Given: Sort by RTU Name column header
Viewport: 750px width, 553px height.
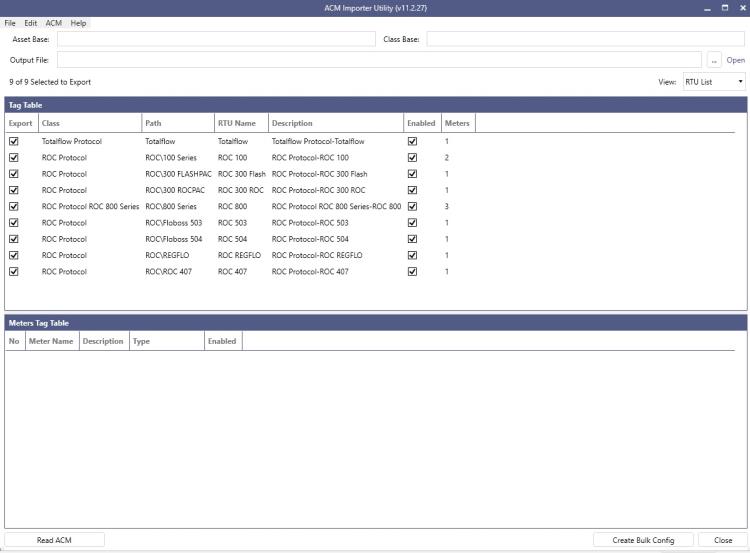Looking at the screenshot, I should pyautogui.click(x=237, y=123).
